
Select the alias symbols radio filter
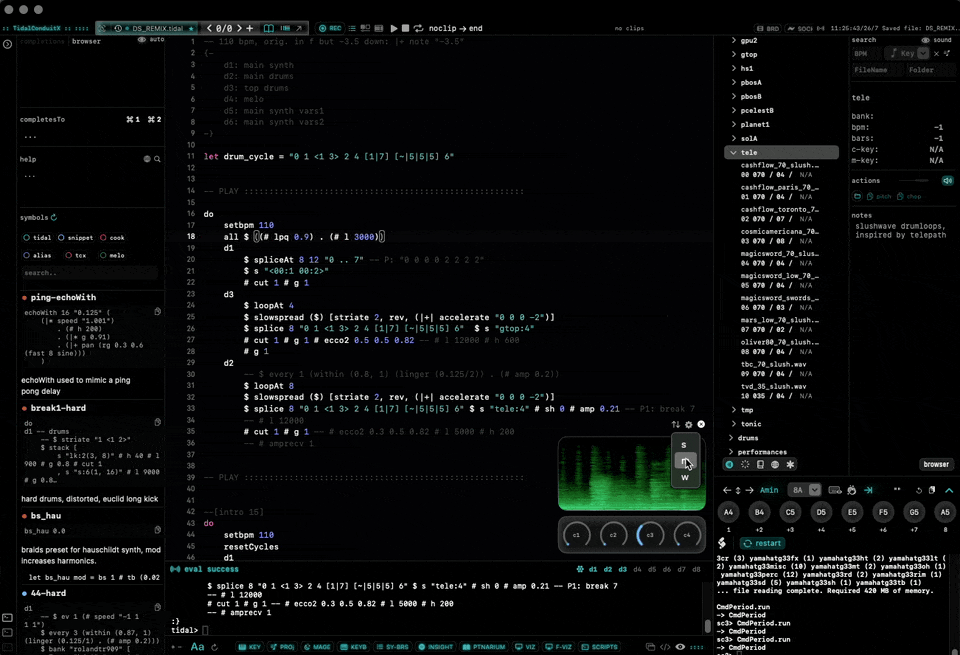(37, 255)
